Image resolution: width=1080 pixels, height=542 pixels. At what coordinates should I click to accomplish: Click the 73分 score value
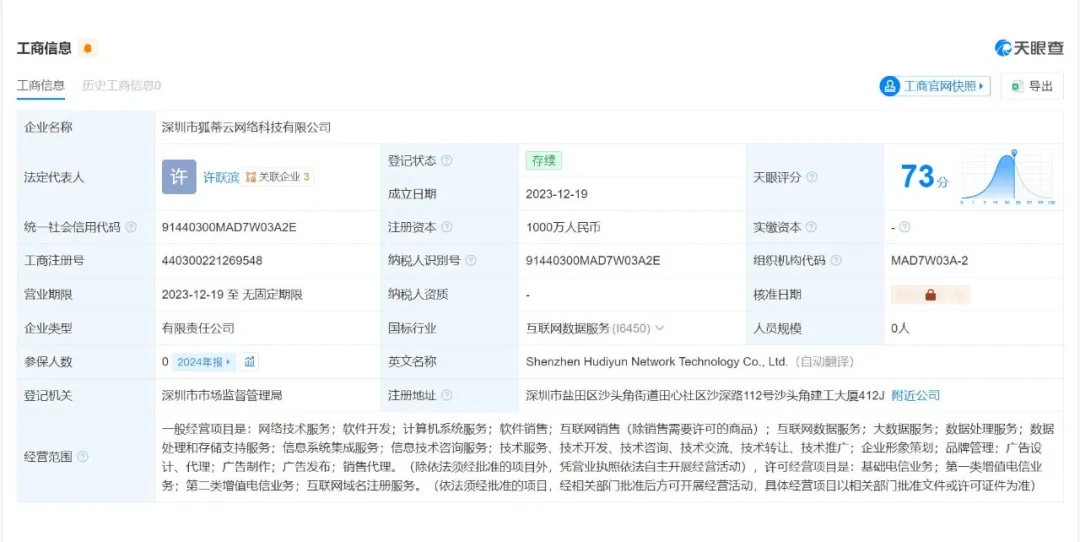924,177
